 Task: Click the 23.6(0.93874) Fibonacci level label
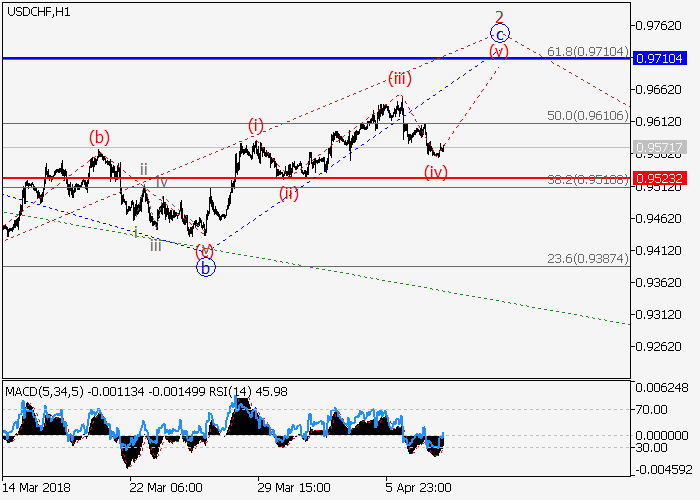tap(587, 258)
